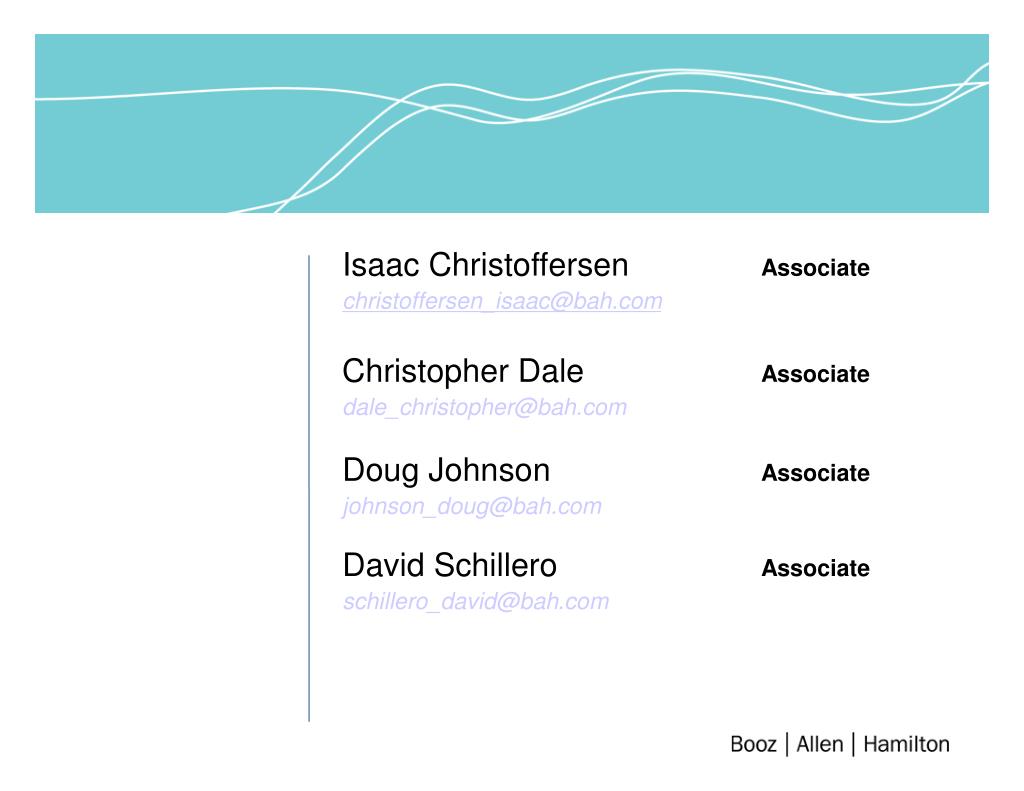Select the name Isaac Christoffersen

click(x=485, y=265)
